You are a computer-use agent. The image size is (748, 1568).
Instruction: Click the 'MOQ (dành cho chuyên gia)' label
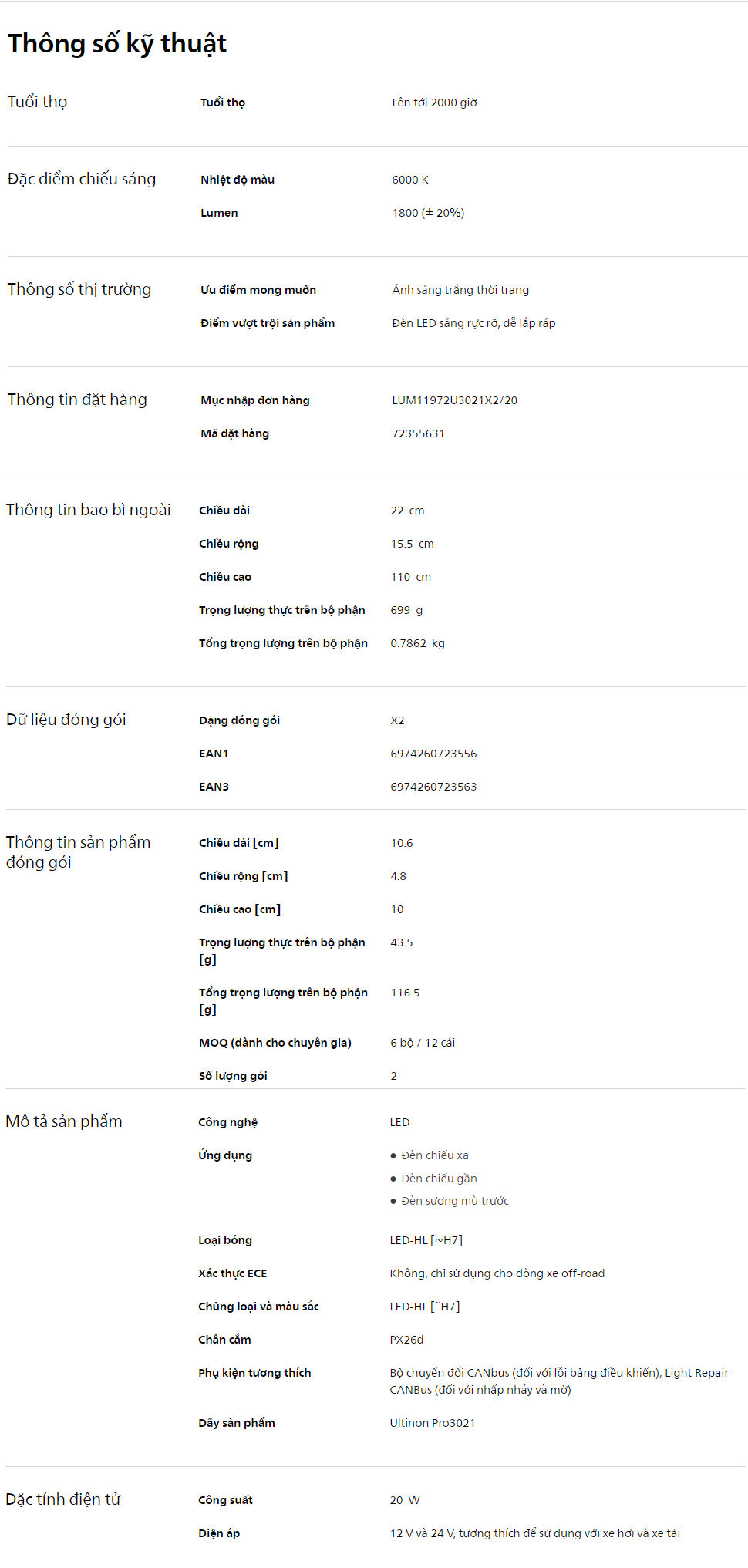coord(275,1043)
